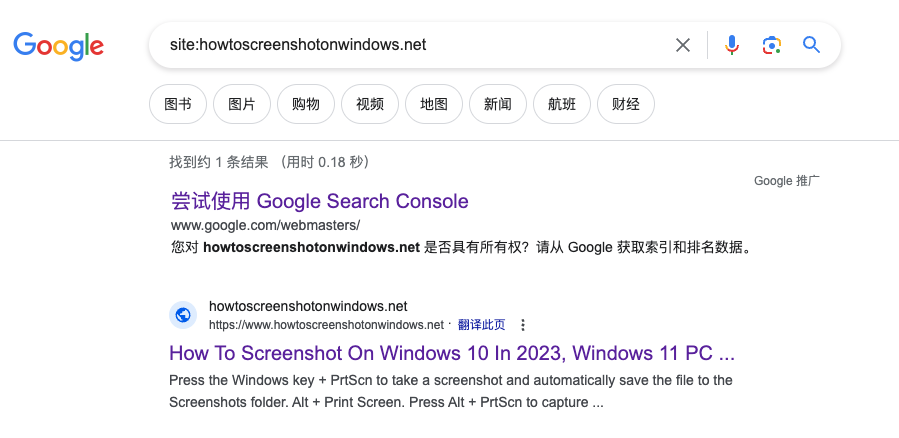Viewport: 899px width, 438px height.
Task: Switch to the 购物 filter
Action: click(x=306, y=104)
